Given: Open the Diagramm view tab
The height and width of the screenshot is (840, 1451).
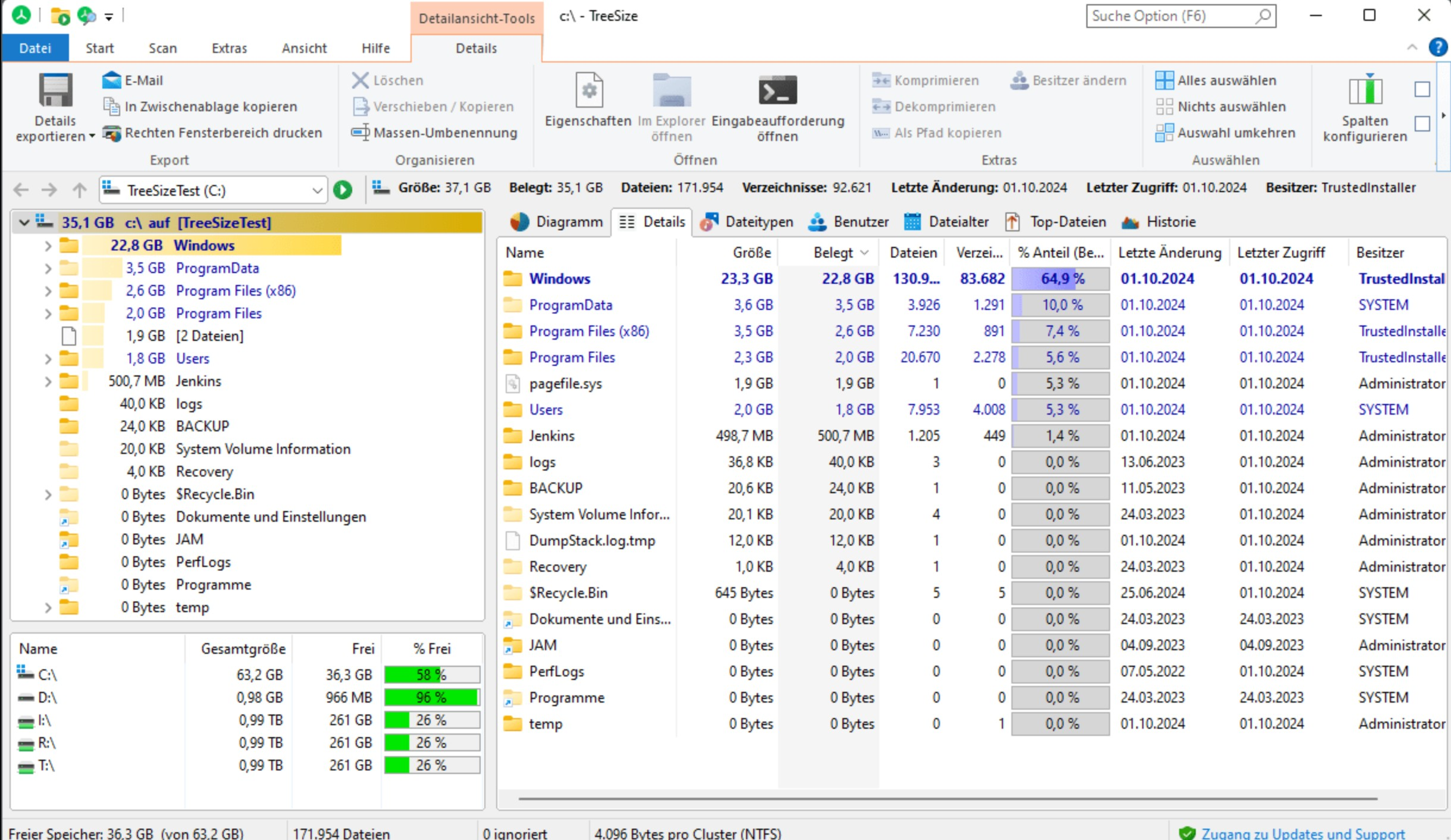Looking at the screenshot, I should pyautogui.click(x=556, y=222).
